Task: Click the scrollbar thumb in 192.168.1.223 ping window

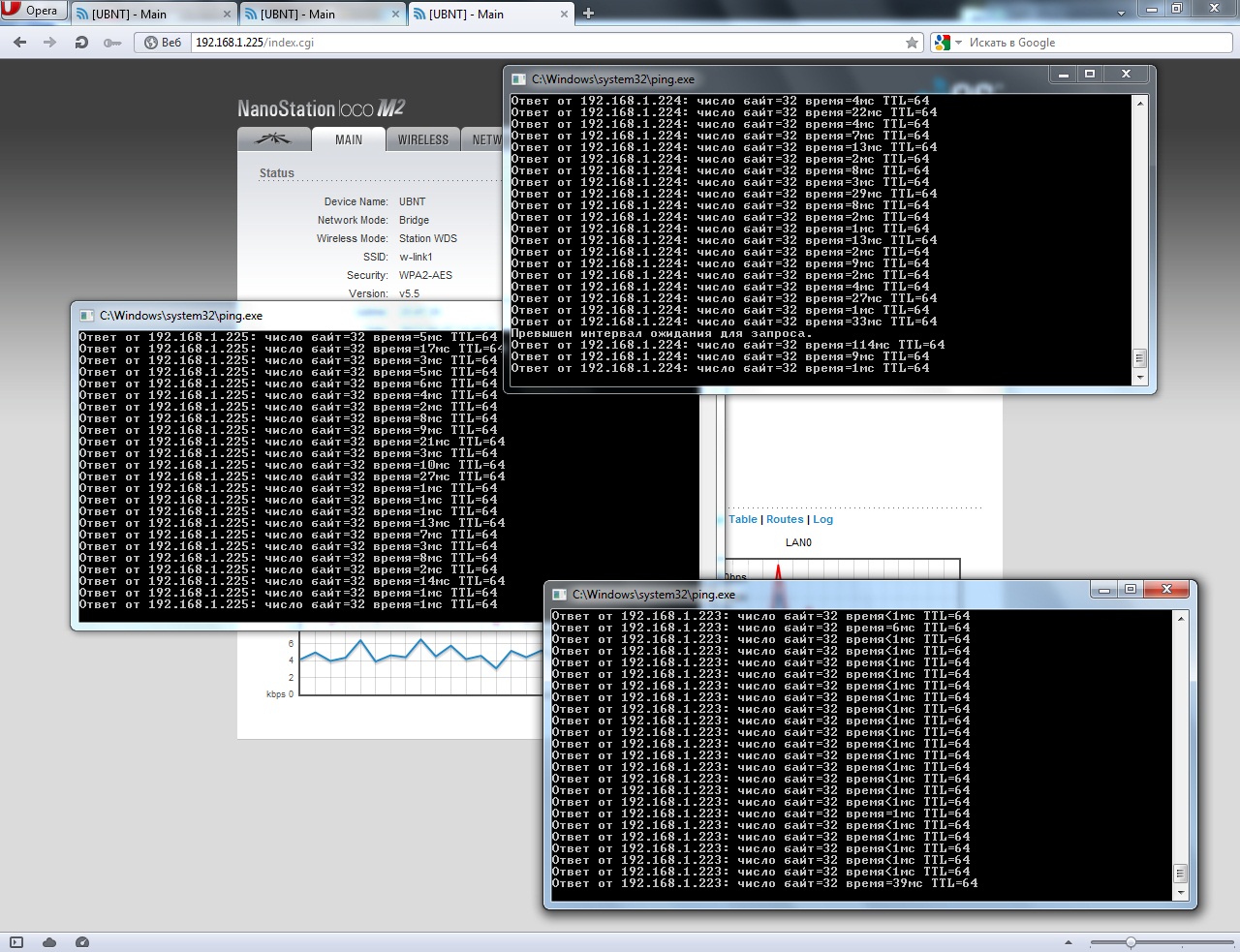Action: (x=1180, y=874)
